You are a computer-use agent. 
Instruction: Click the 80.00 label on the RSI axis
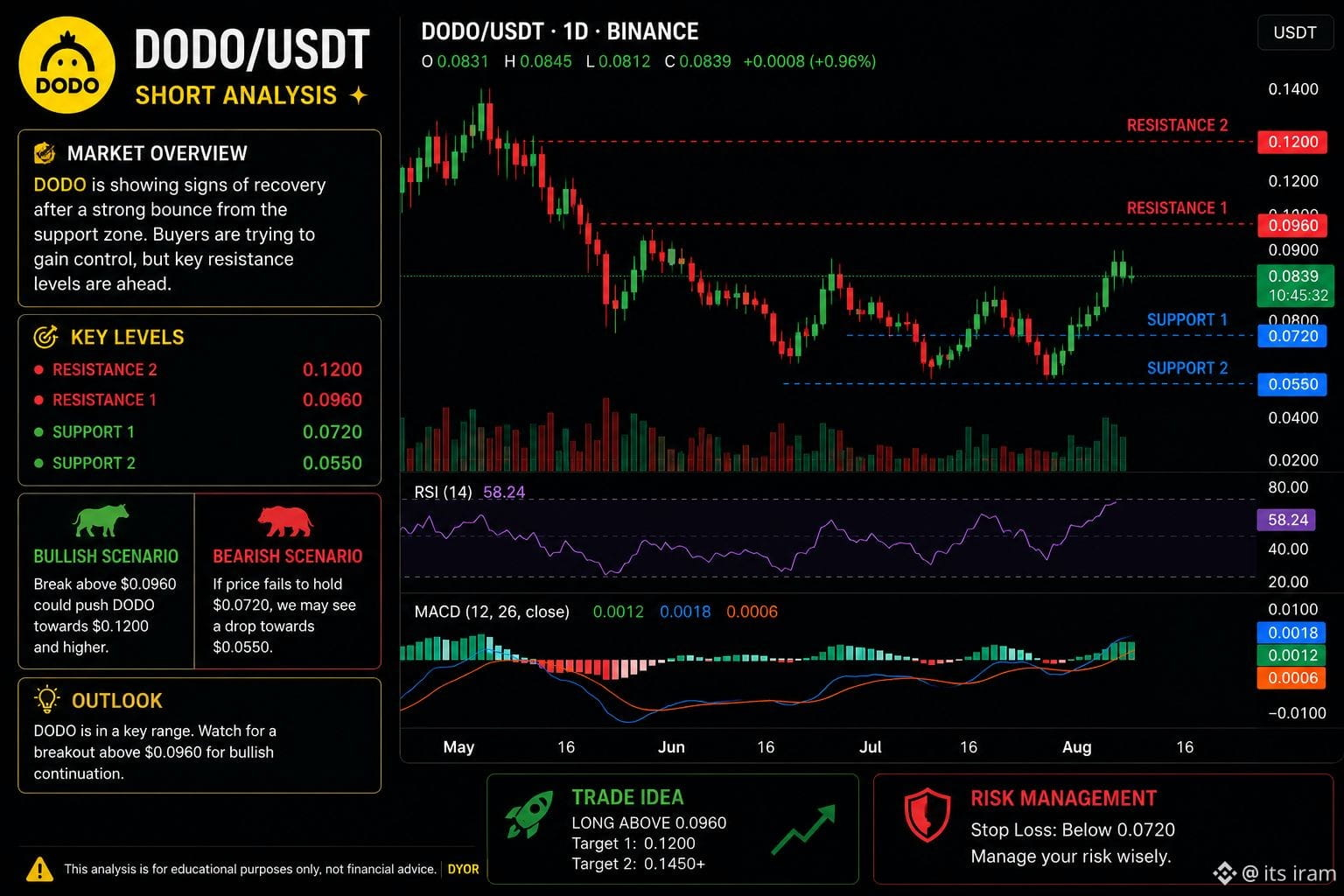(1288, 487)
